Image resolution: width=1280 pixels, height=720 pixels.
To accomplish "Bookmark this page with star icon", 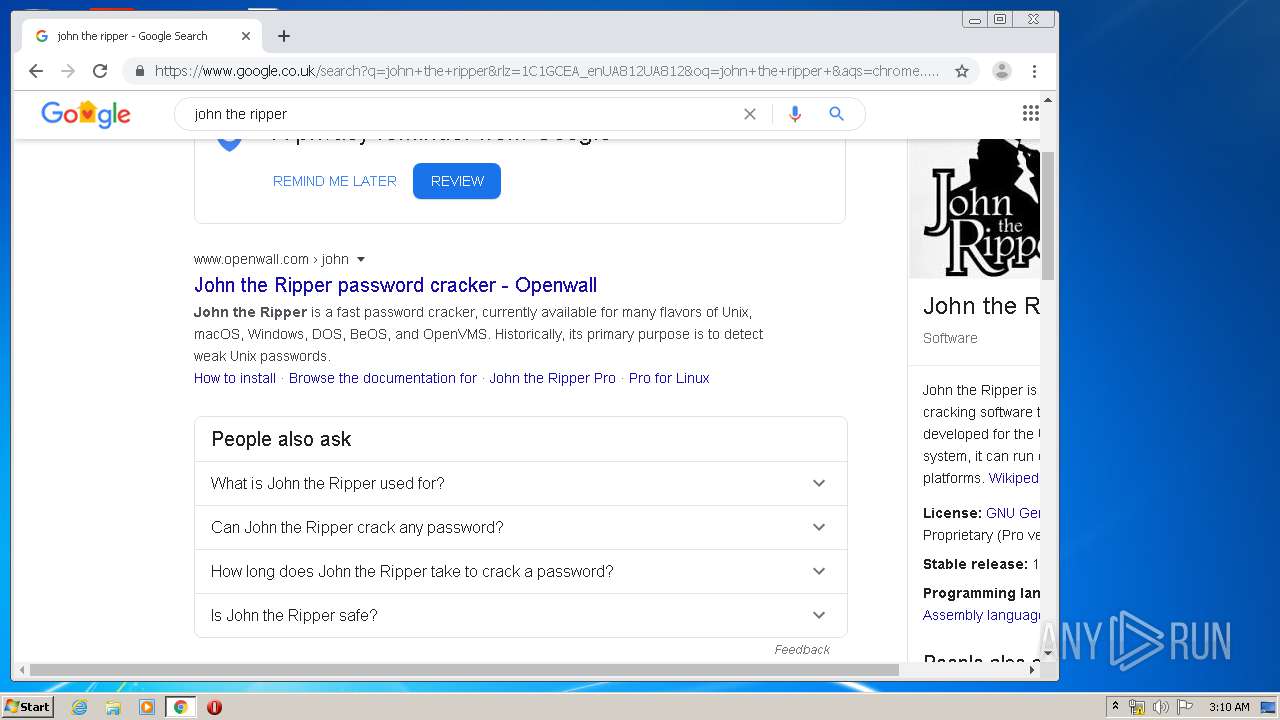I will coord(962,71).
